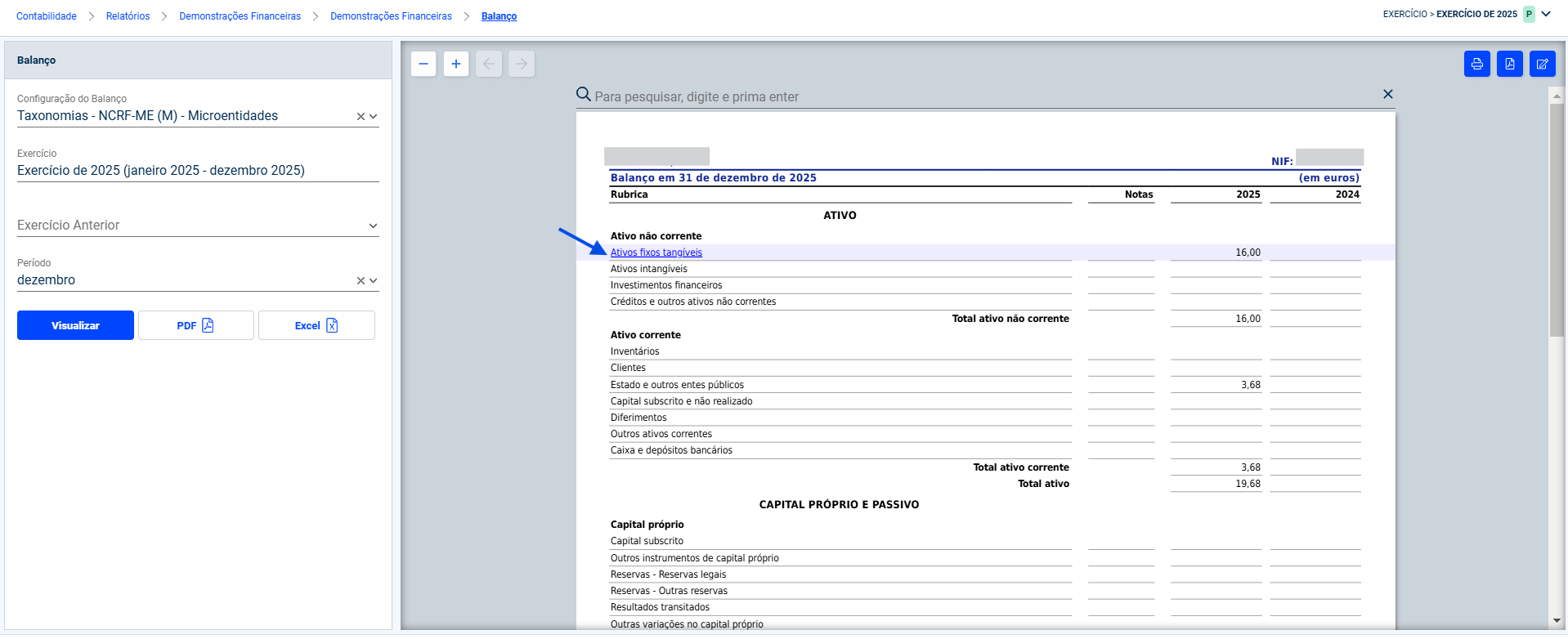Open the Ativos fixos tangíveis link
This screenshot has height=639, width=1568.
point(656,252)
